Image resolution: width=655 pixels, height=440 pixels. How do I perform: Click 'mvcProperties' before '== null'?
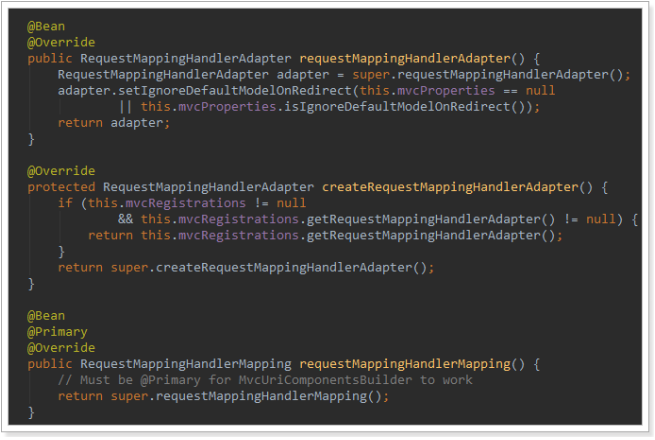coord(446,91)
